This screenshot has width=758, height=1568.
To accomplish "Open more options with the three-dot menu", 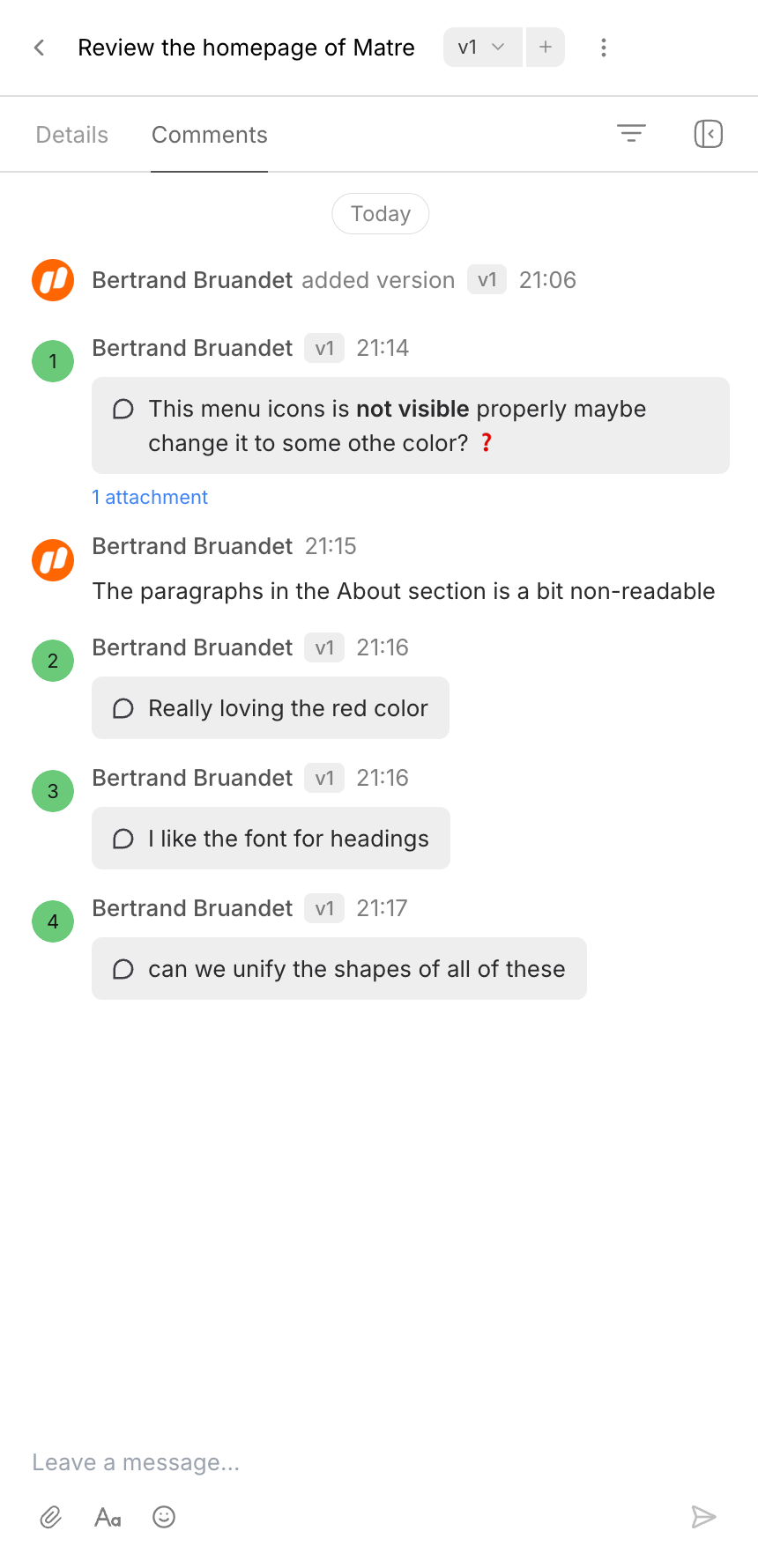I will pos(603,48).
